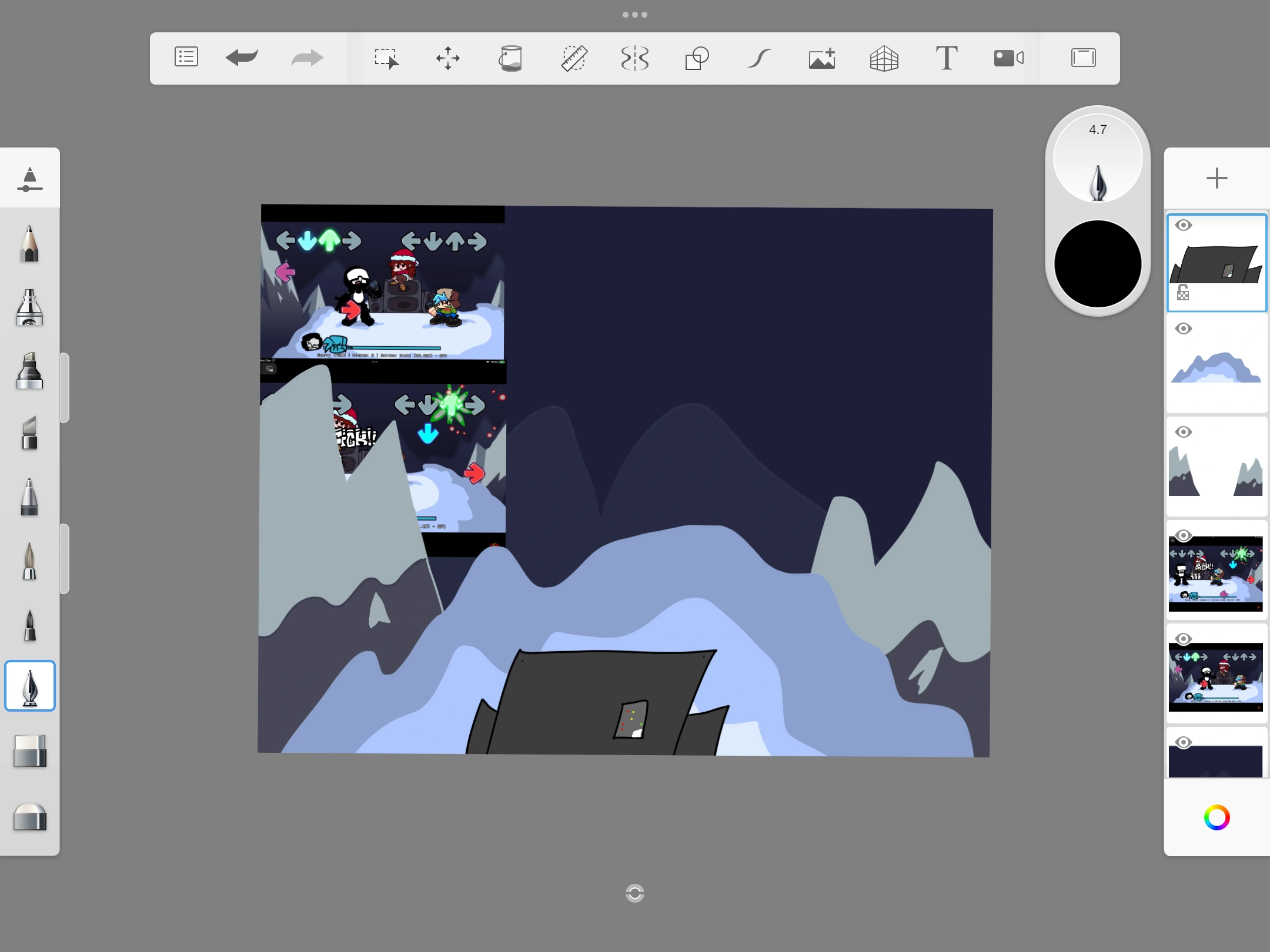Hide the selected spaceship layer with the eye toggle
Image resolution: width=1270 pixels, height=952 pixels.
click(x=1183, y=225)
